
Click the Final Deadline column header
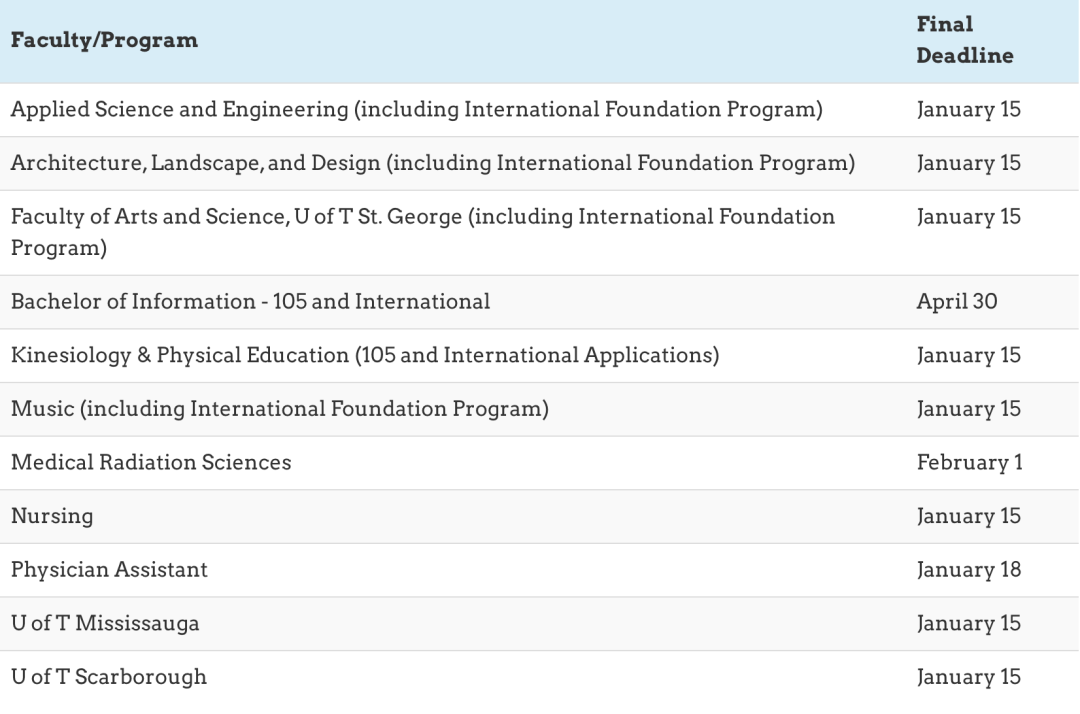coord(964,40)
